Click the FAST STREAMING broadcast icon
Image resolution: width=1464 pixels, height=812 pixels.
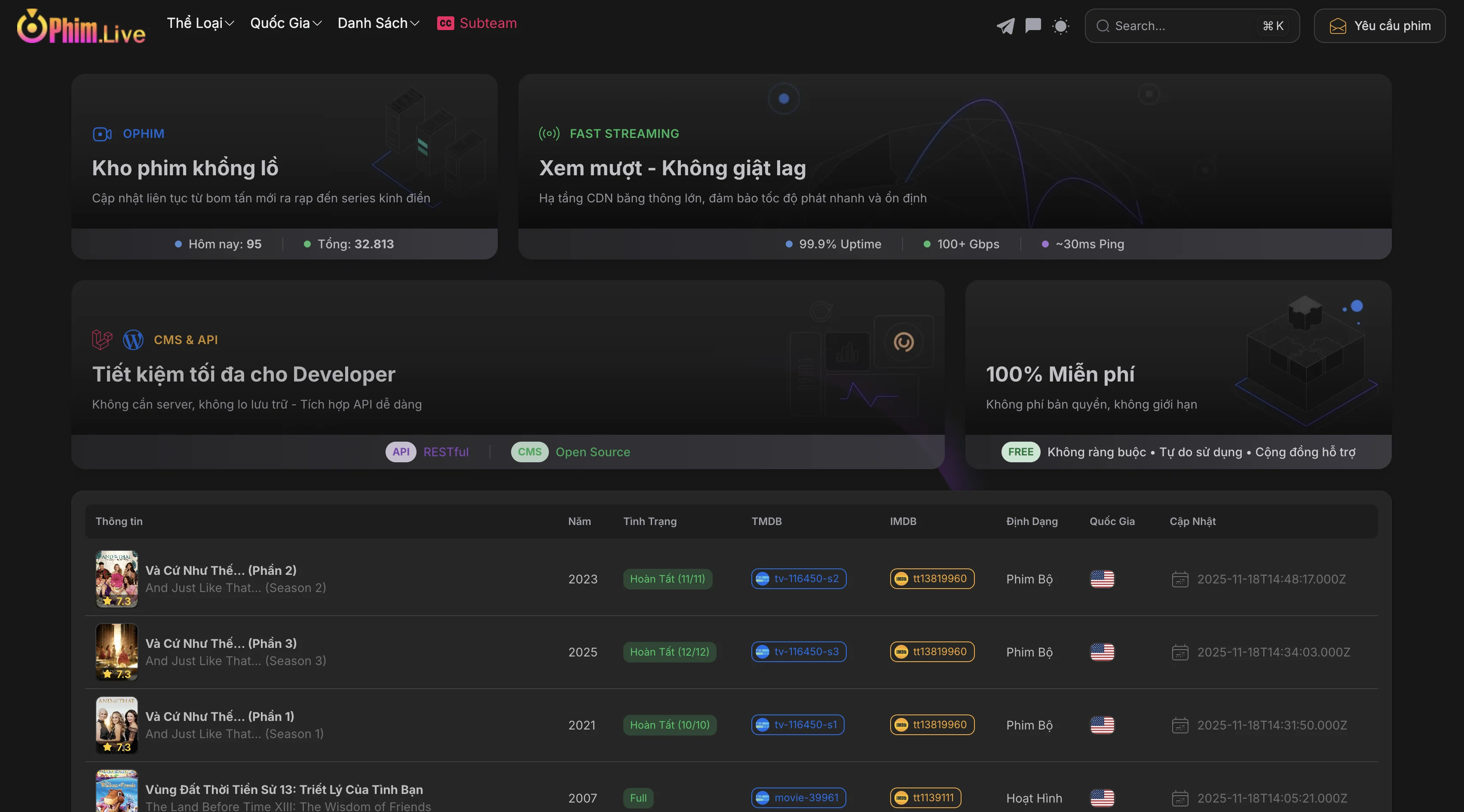[549, 134]
